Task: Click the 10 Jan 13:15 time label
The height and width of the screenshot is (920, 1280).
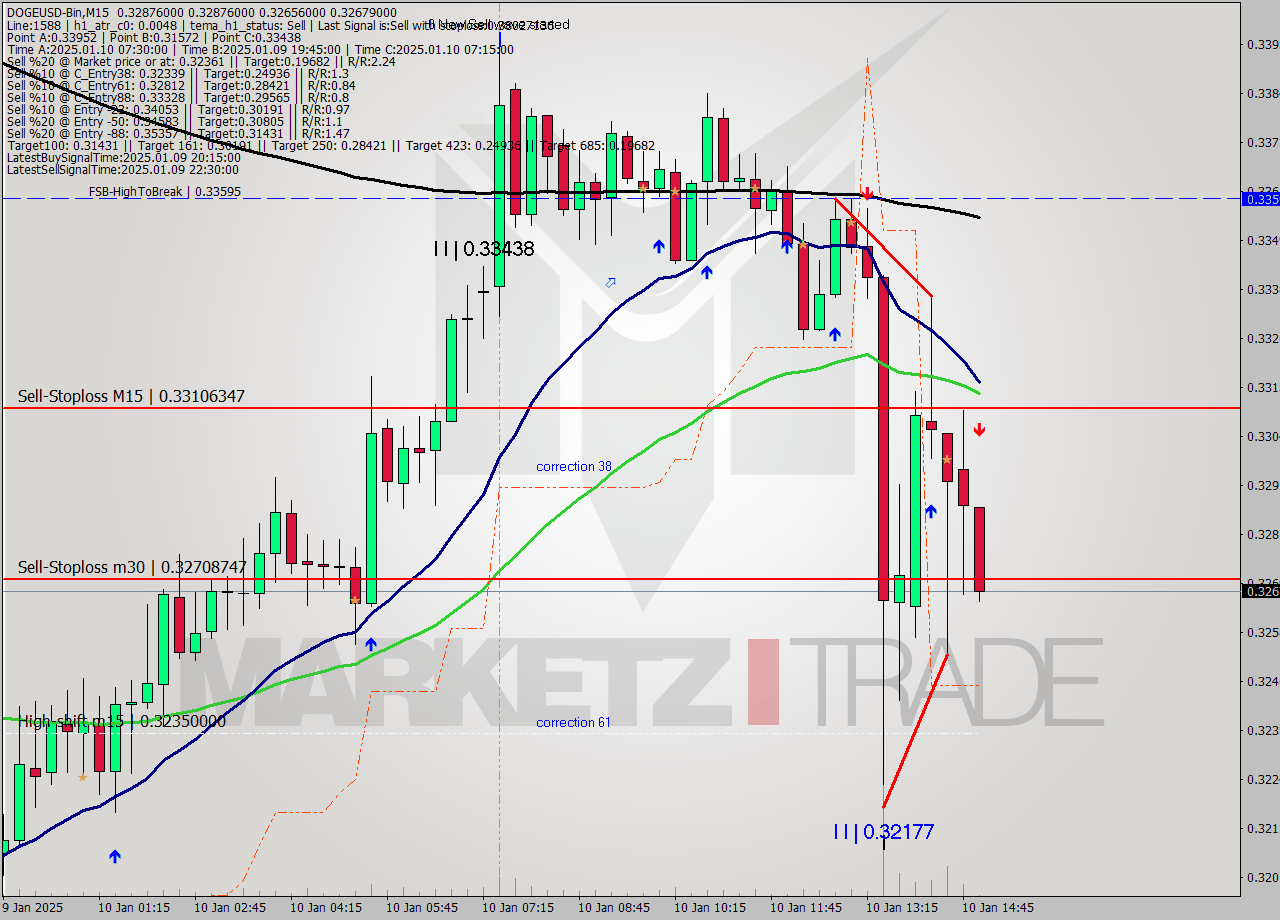Action: [x=902, y=908]
